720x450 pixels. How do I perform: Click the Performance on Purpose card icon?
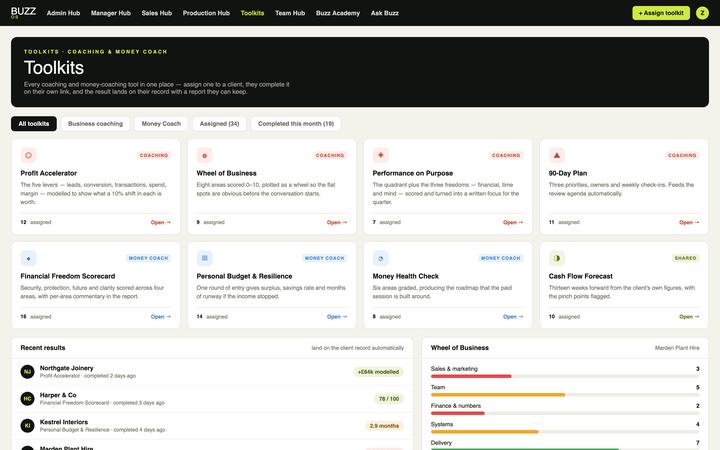tap(381, 155)
